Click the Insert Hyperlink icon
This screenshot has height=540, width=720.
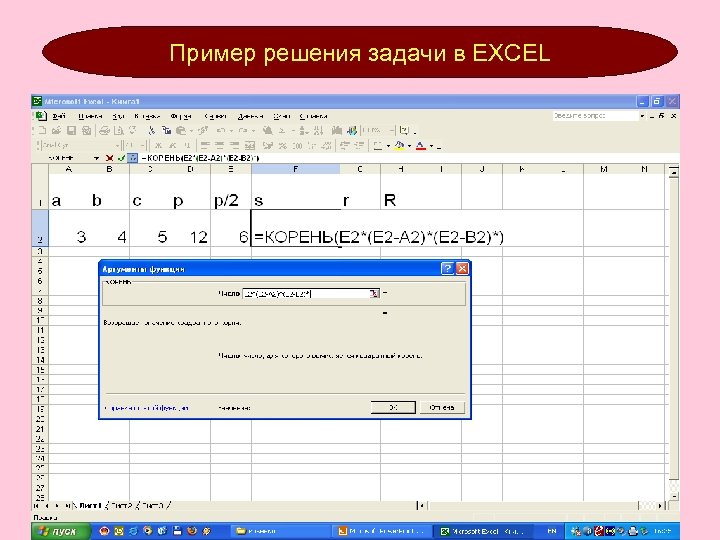pos(267,130)
